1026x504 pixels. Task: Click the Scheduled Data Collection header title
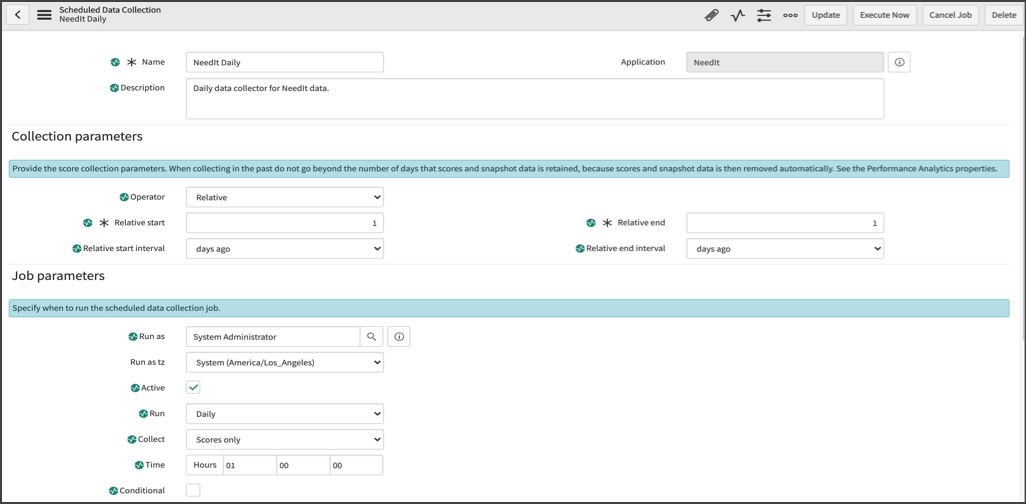tap(110, 10)
